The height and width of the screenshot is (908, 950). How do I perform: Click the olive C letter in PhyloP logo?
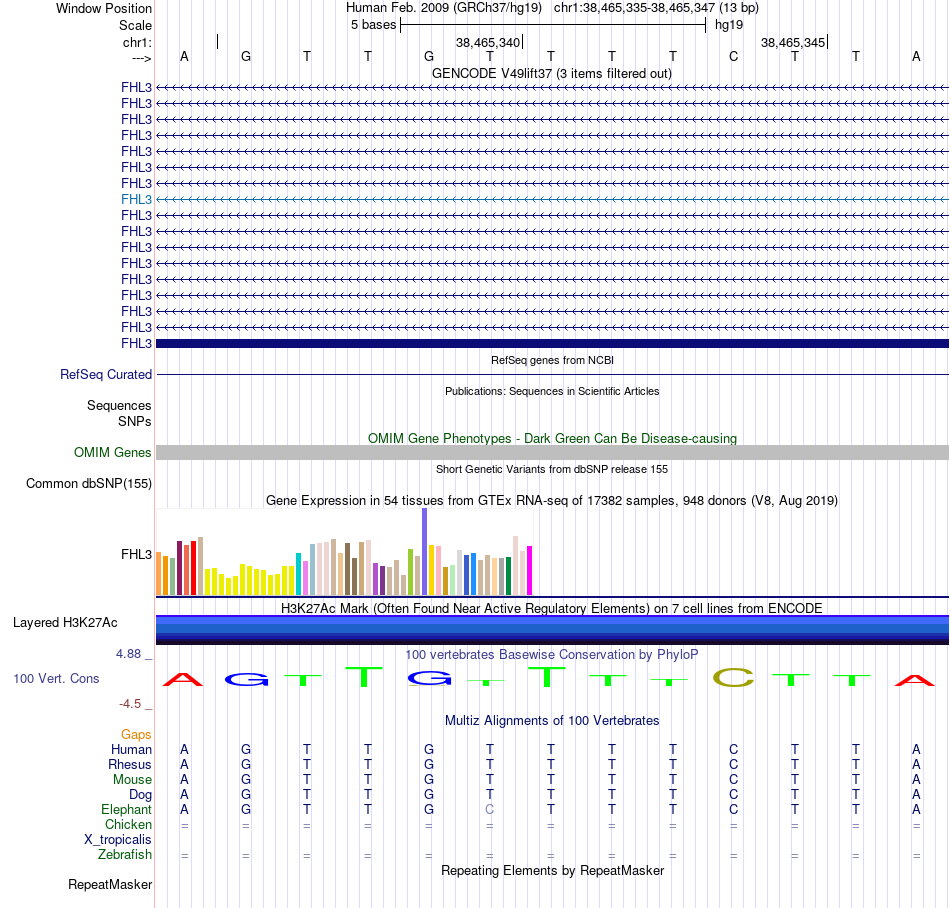point(733,677)
